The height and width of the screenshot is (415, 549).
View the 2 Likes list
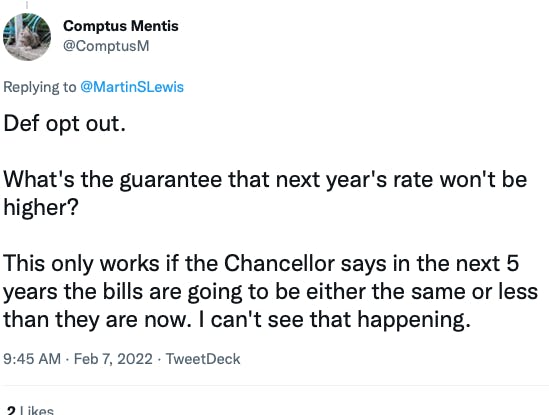click(x=30, y=410)
